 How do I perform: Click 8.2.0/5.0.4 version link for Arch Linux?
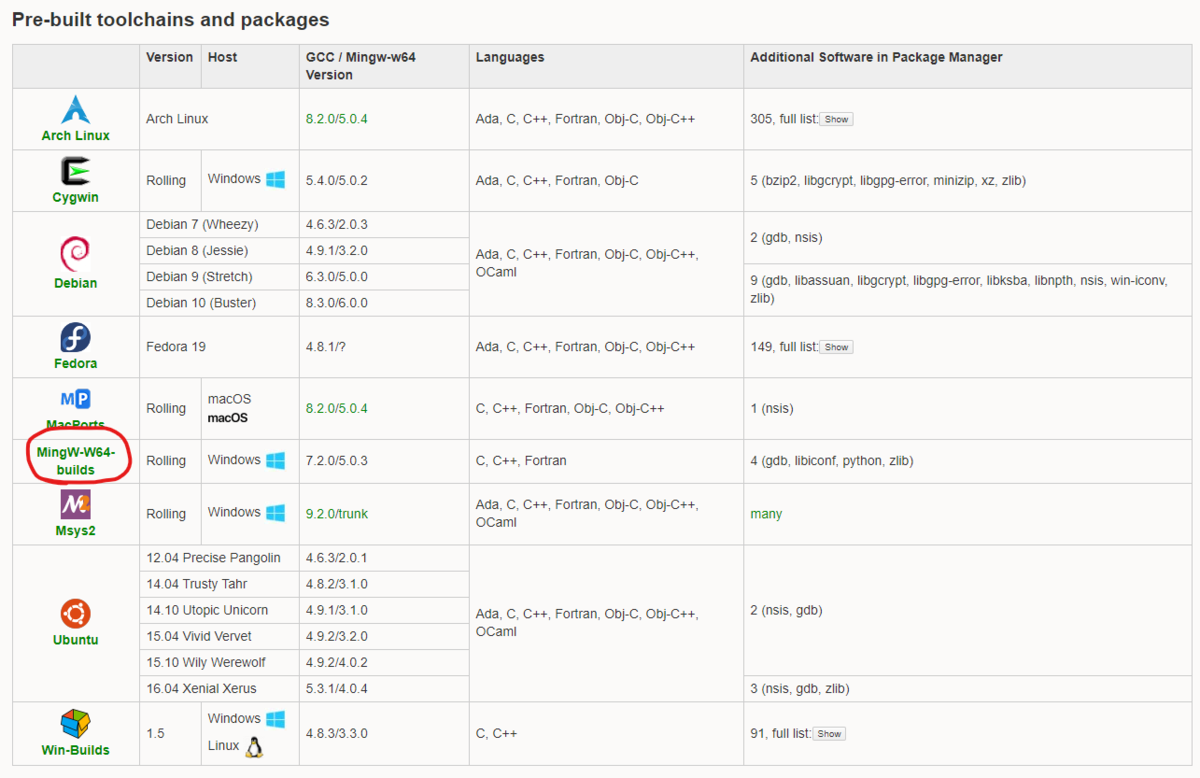(337, 118)
